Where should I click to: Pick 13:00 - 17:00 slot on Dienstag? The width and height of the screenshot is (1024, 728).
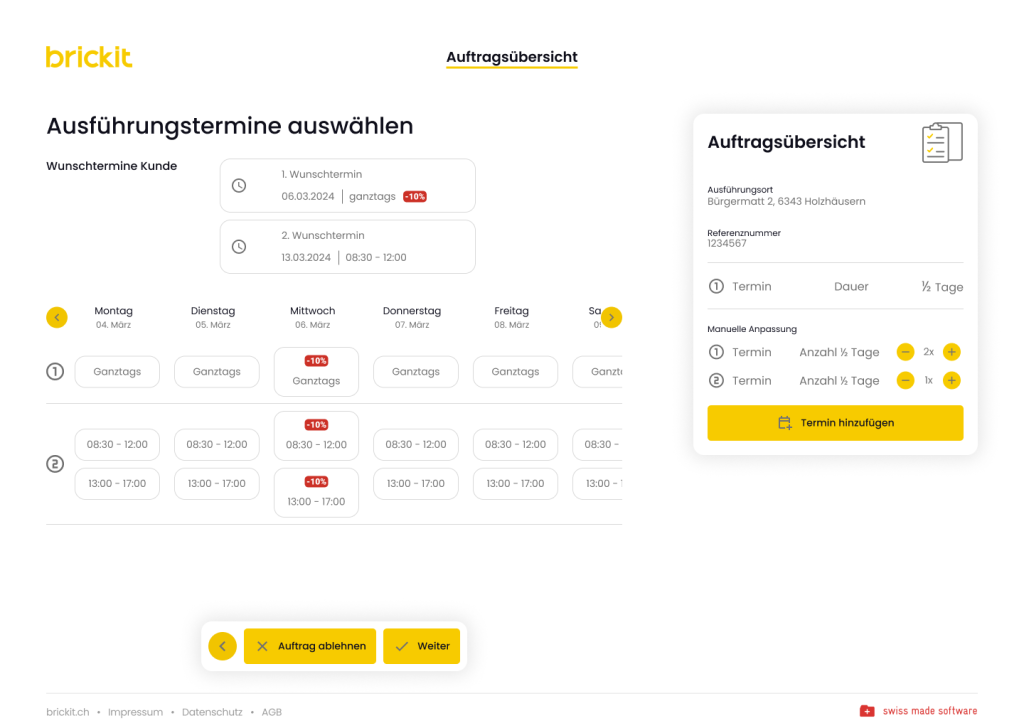(217, 484)
